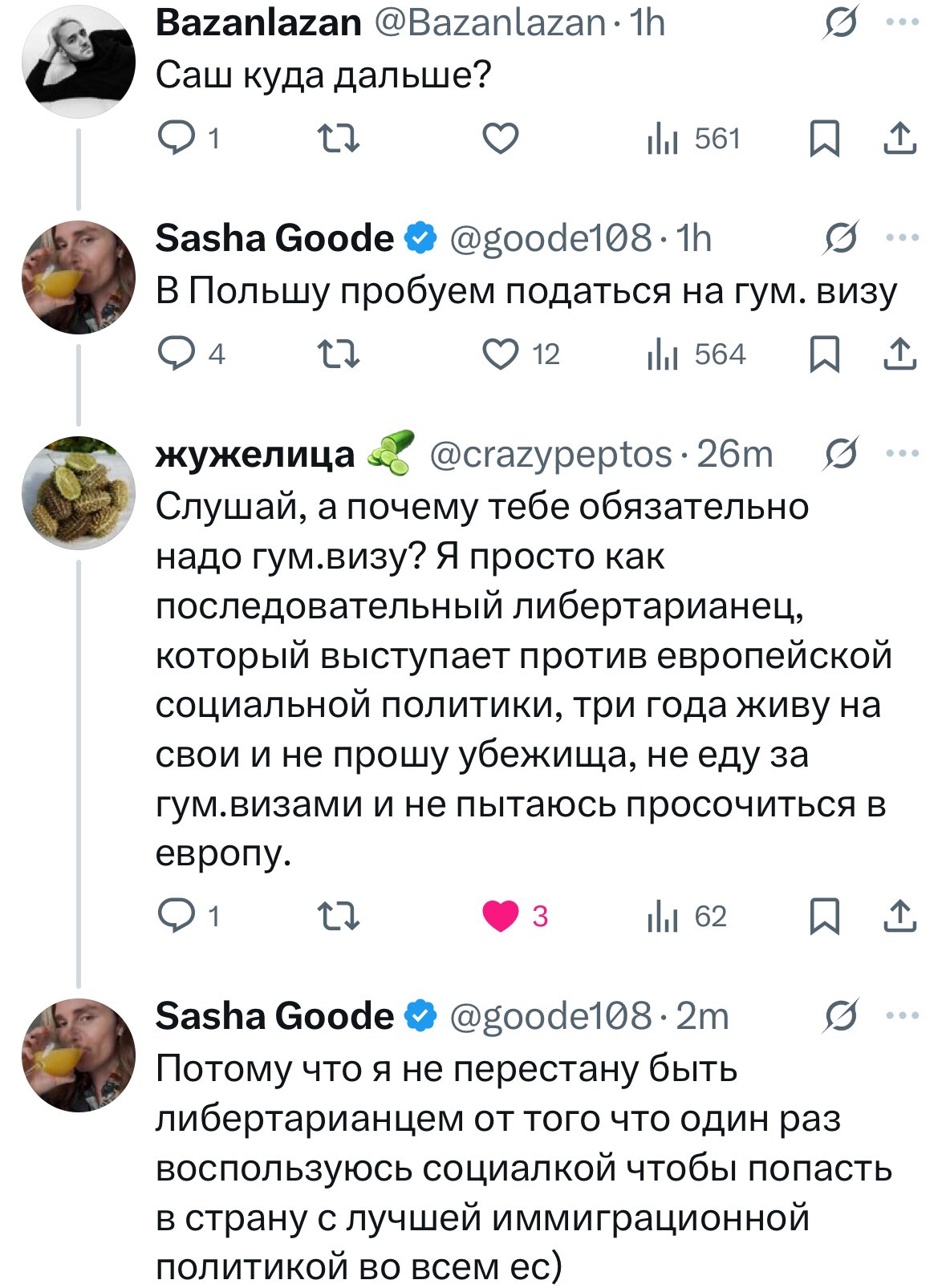Unlike жужелица's tweet with 3 likes
This screenshot has width=946, height=1288.
pyautogui.click(x=500, y=916)
